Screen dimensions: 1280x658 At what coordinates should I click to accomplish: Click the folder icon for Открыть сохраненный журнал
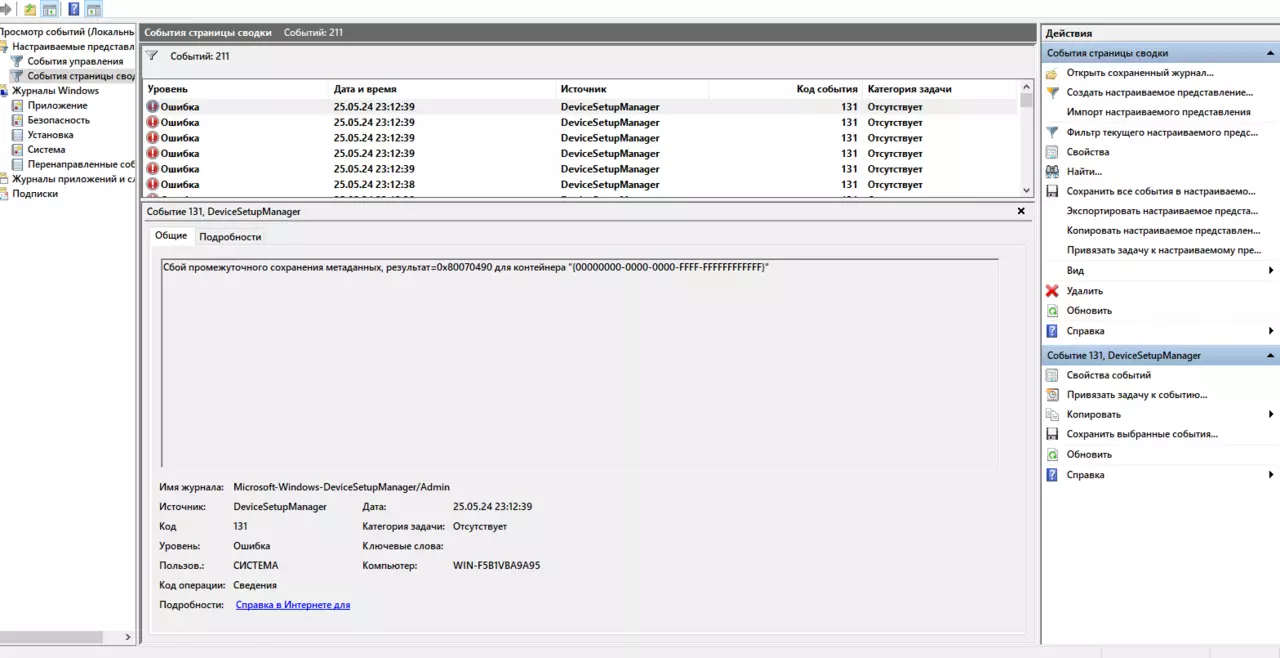[x=1052, y=73]
